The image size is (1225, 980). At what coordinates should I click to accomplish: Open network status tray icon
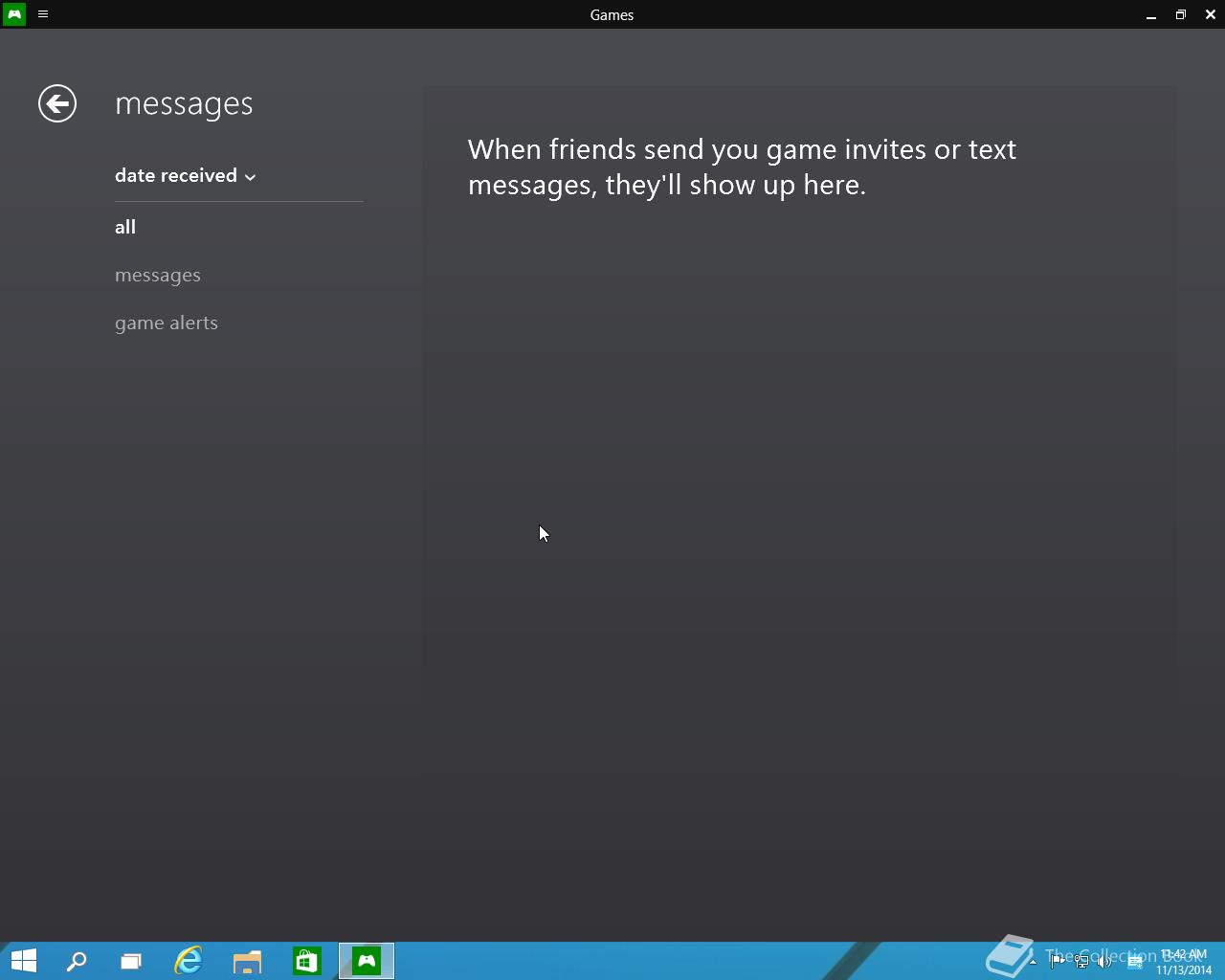[x=1081, y=962]
